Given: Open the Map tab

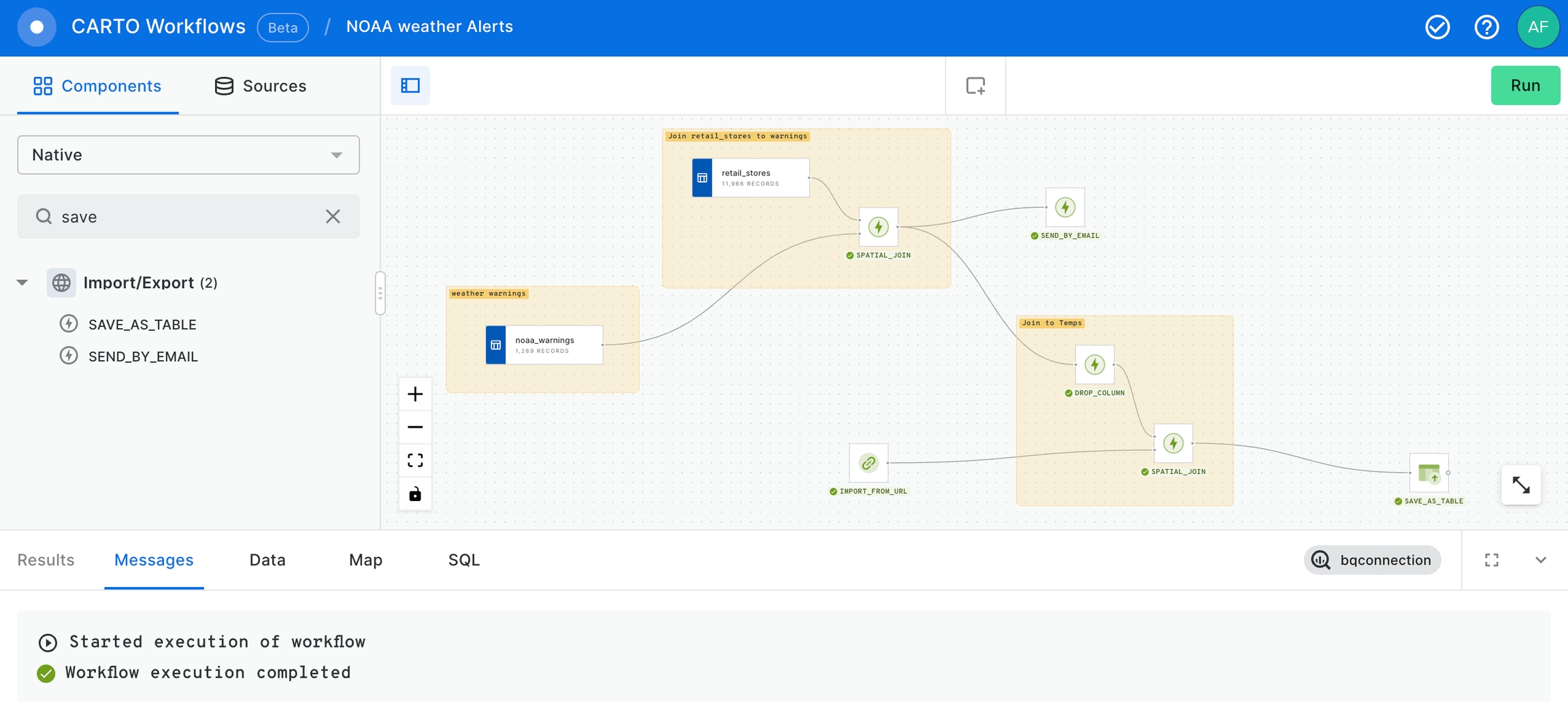Looking at the screenshot, I should coord(365,560).
